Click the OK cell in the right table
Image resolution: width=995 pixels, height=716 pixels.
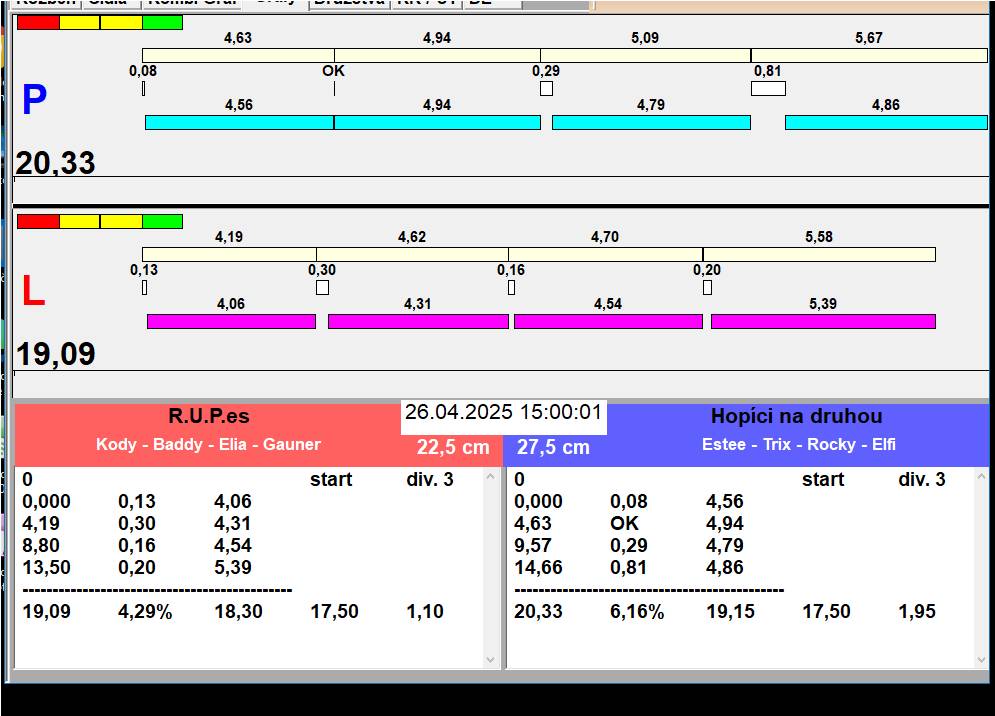click(x=624, y=523)
